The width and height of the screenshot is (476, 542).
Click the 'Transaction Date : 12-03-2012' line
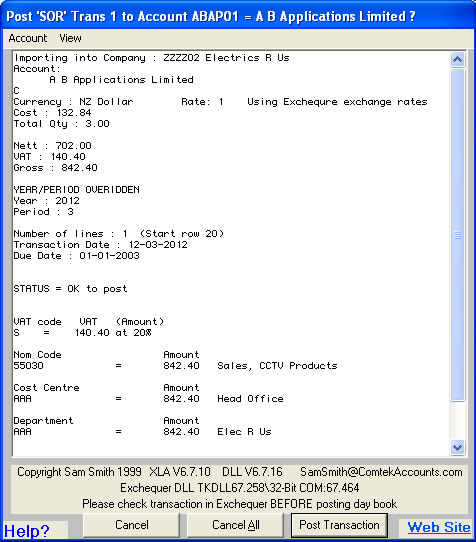coord(100,245)
